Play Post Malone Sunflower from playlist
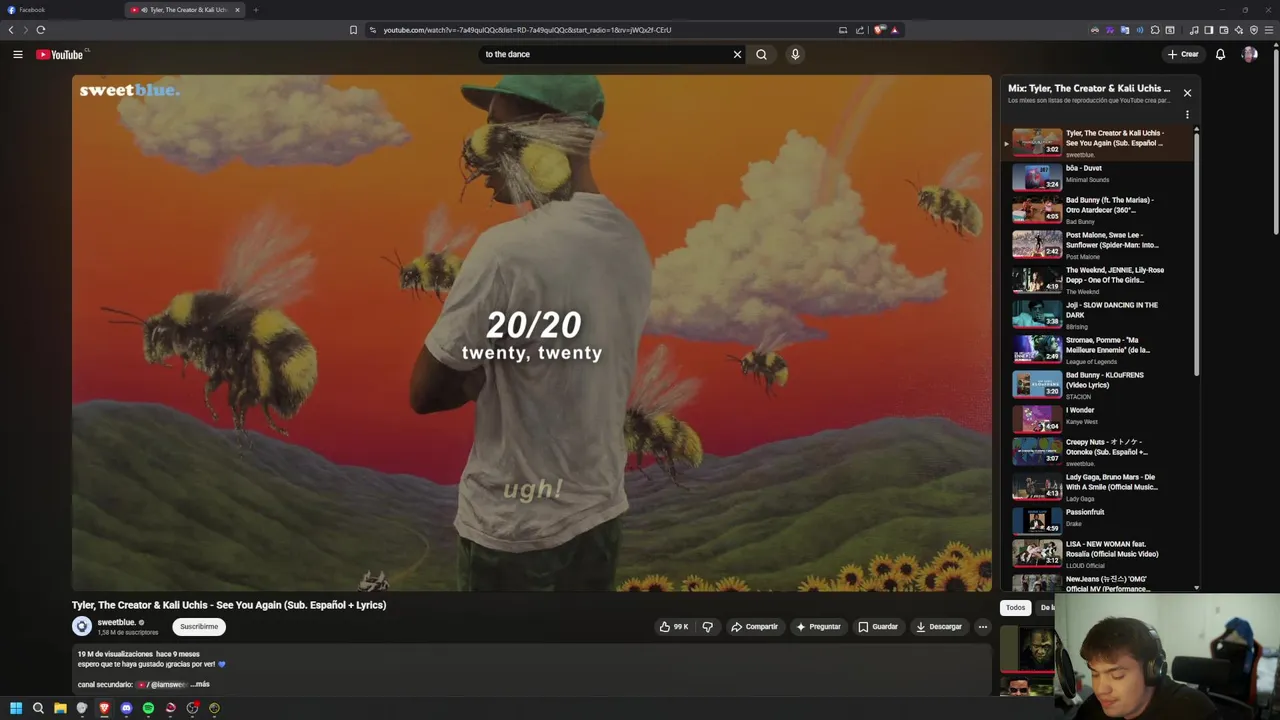This screenshot has width=1280, height=720. 1100,245
